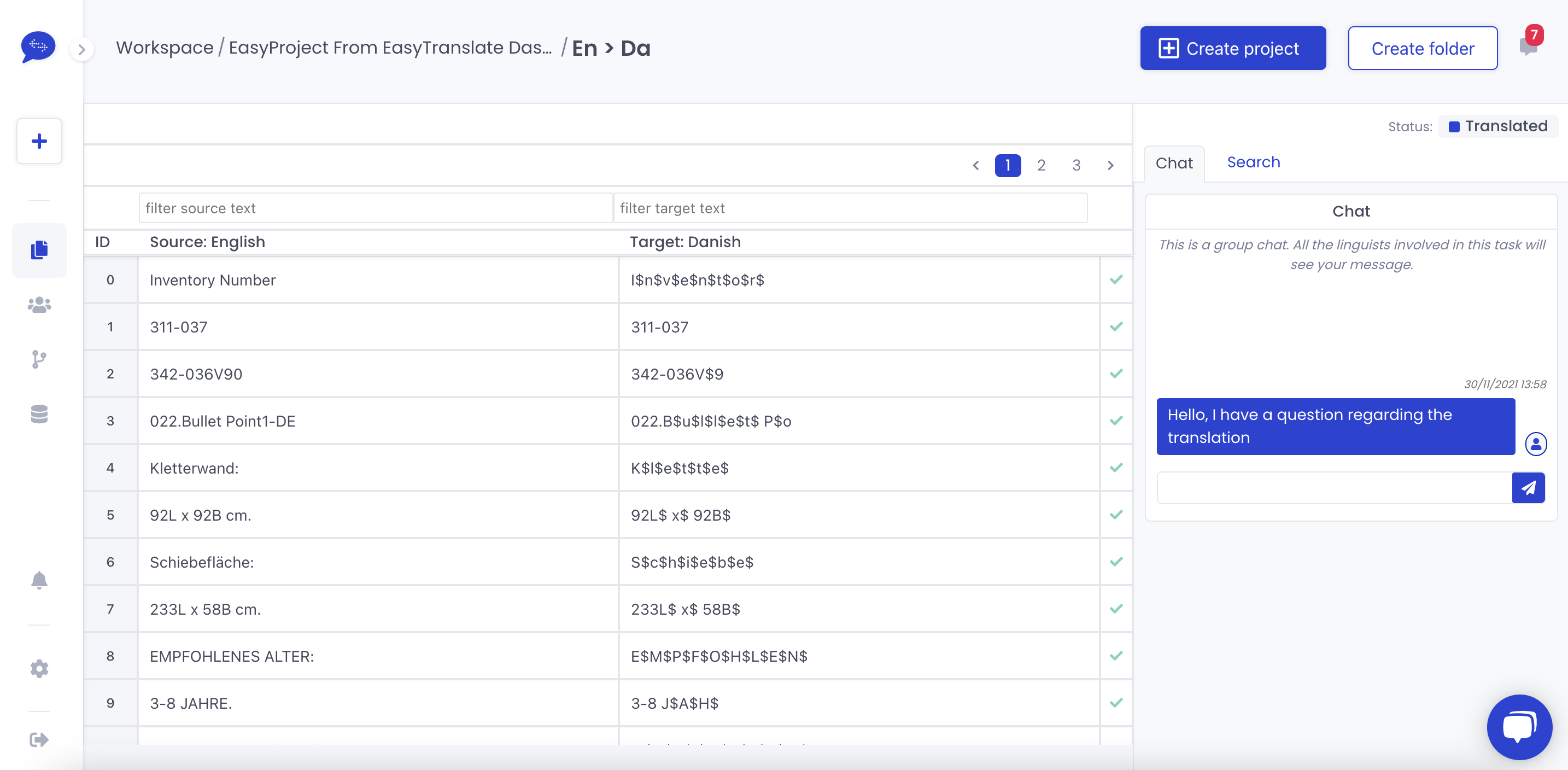
Task: Toggle confirmation checkmark on segment 9
Action: pyautogui.click(x=1116, y=703)
